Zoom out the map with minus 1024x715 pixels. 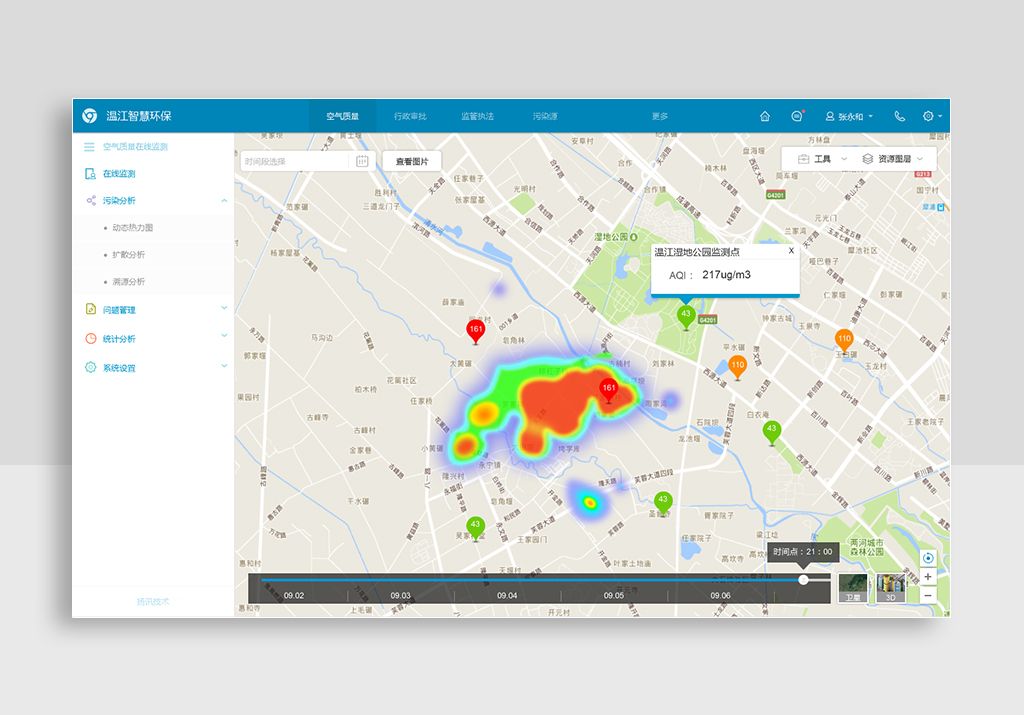point(928,595)
